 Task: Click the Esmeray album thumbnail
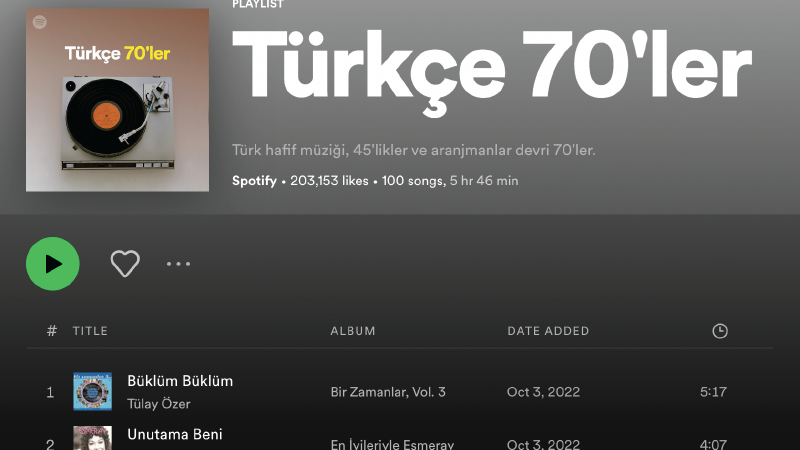92,438
